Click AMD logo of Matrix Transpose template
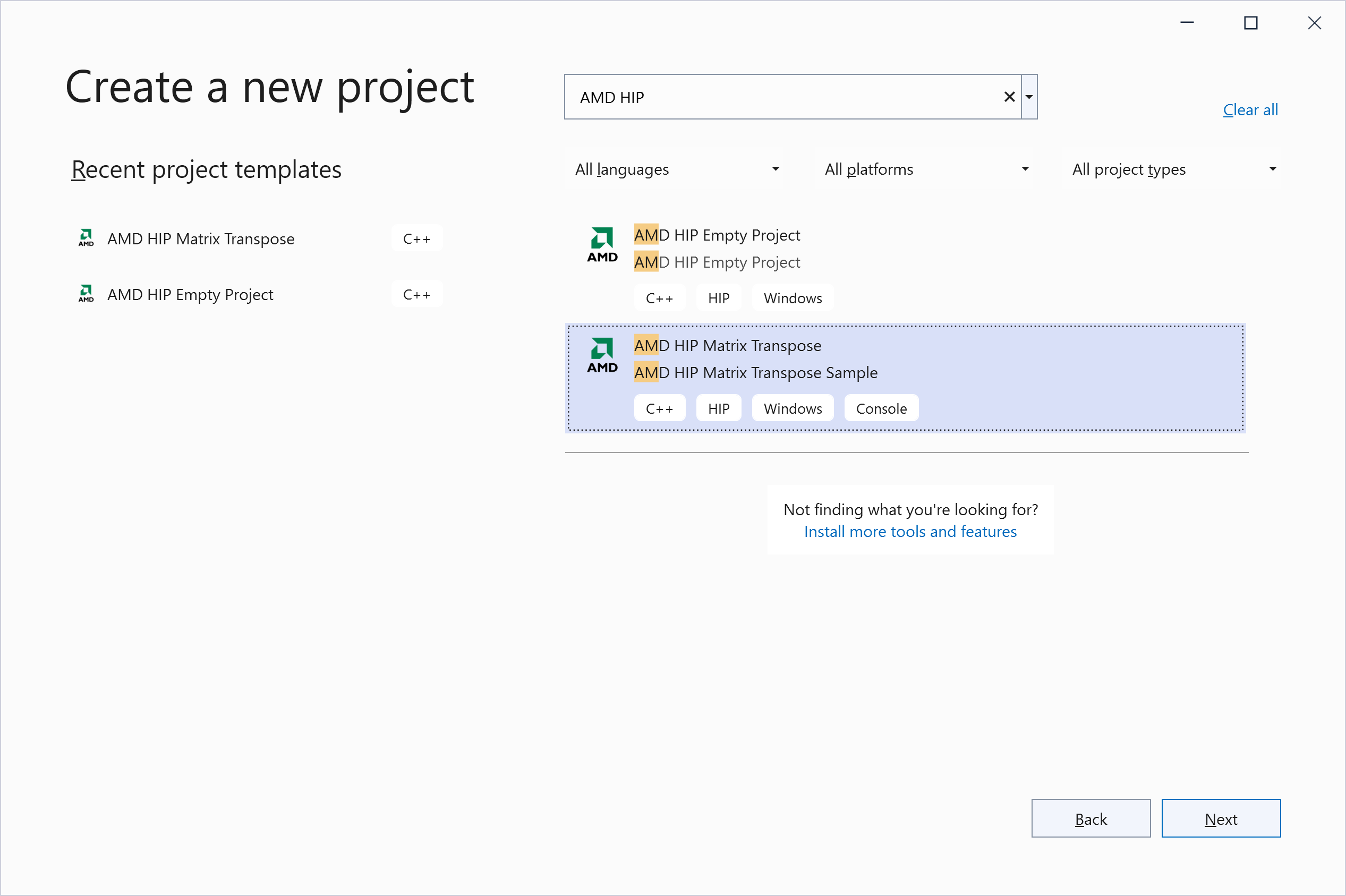 tap(602, 355)
